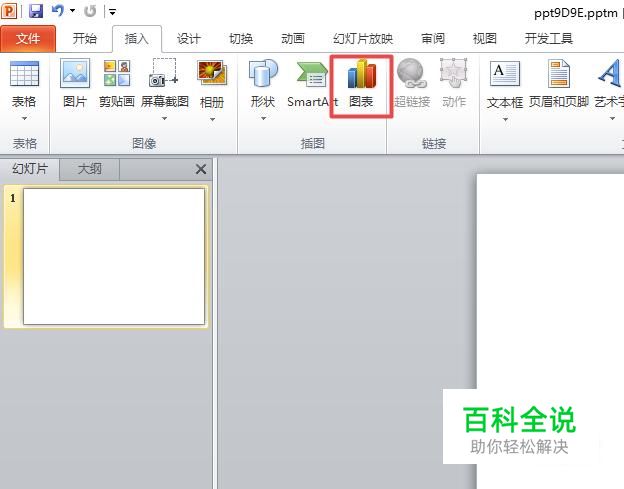Screen dimensions: 624x489
Task: Select the 插入 ribbon tab
Action: (x=137, y=39)
